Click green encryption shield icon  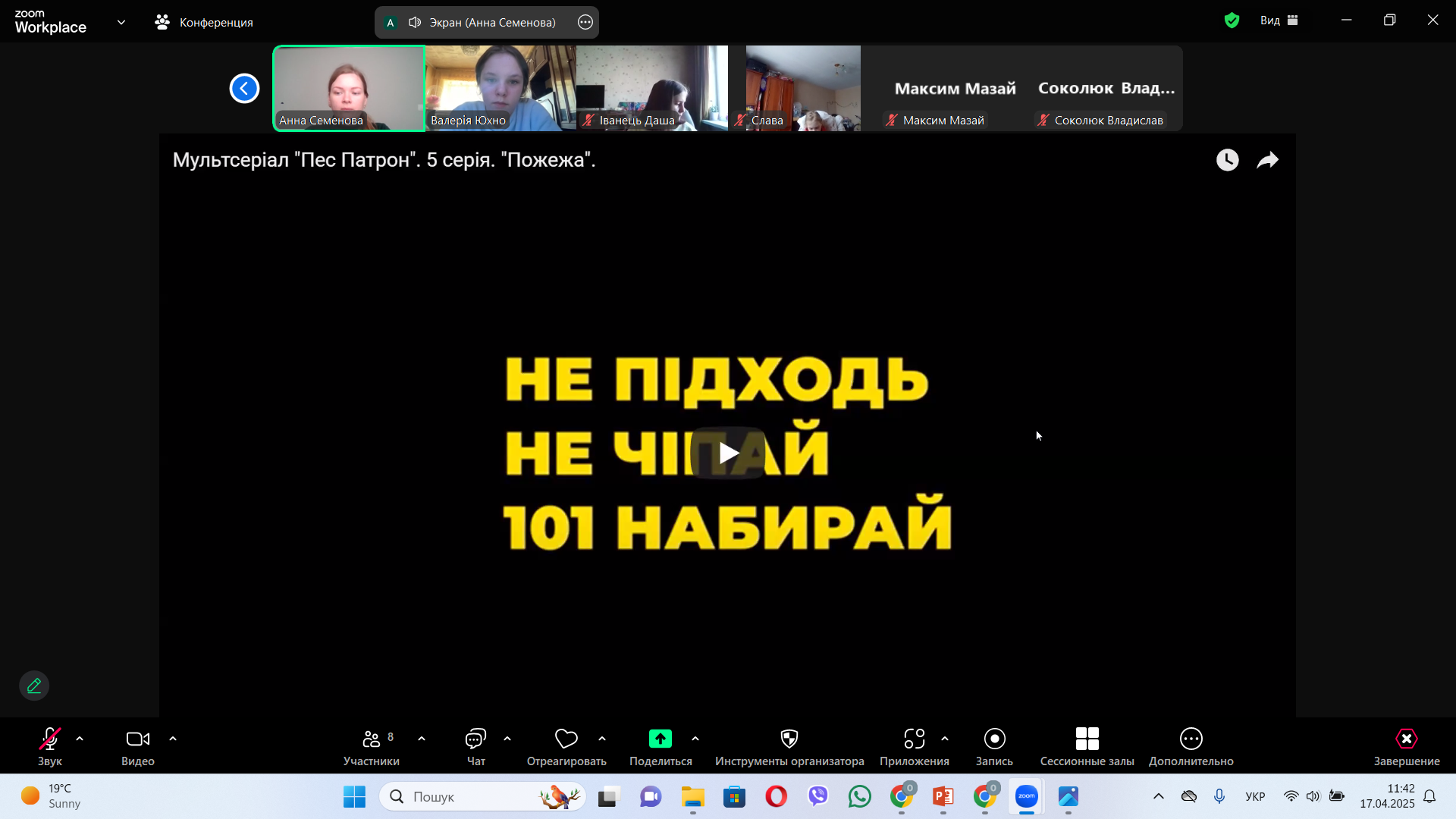coord(1232,20)
